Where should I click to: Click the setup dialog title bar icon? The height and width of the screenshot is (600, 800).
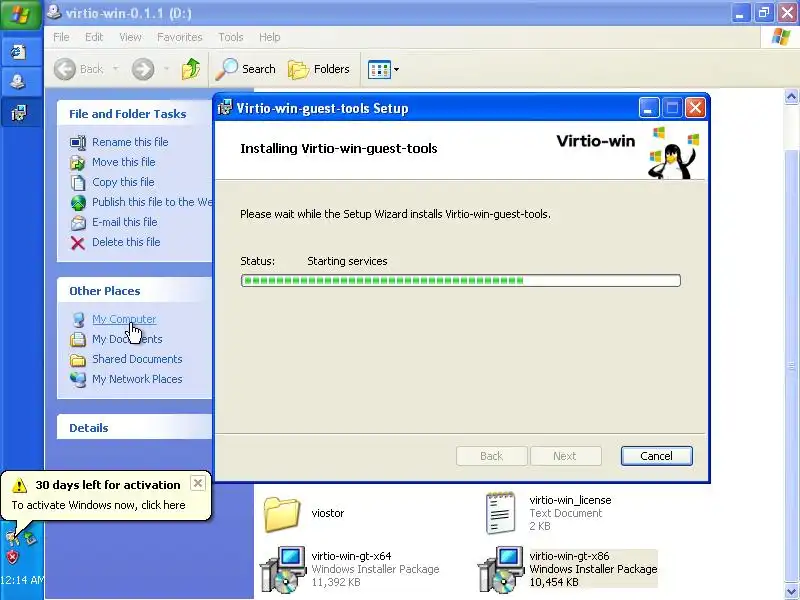[x=225, y=108]
